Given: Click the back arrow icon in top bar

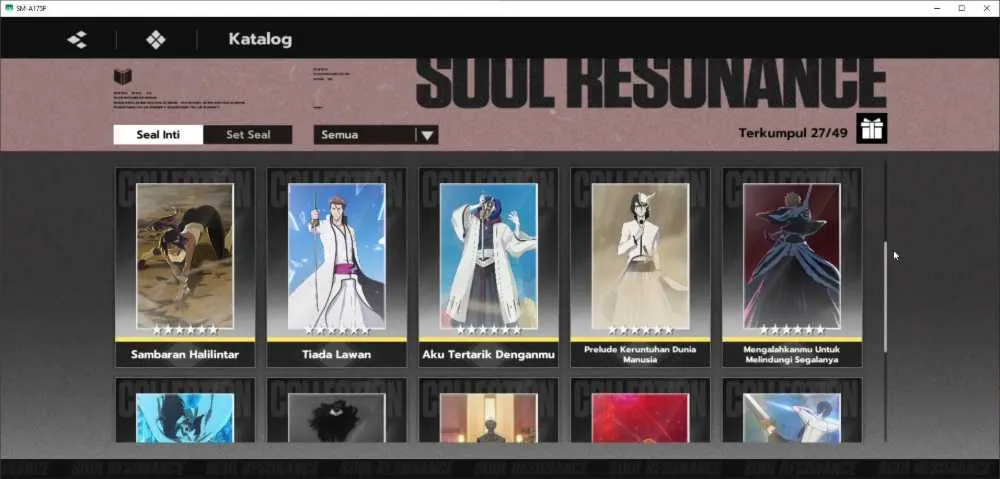Looking at the screenshot, I should click(77, 40).
